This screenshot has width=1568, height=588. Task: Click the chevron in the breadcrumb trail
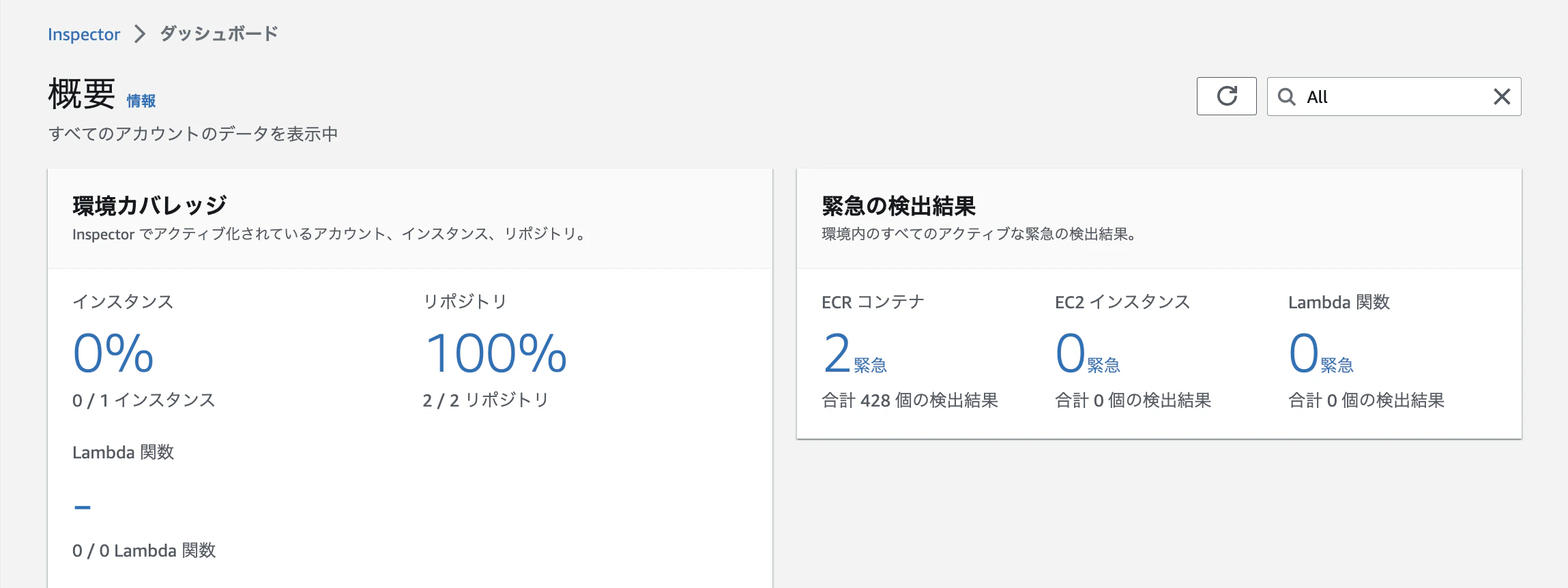[139, 33]
